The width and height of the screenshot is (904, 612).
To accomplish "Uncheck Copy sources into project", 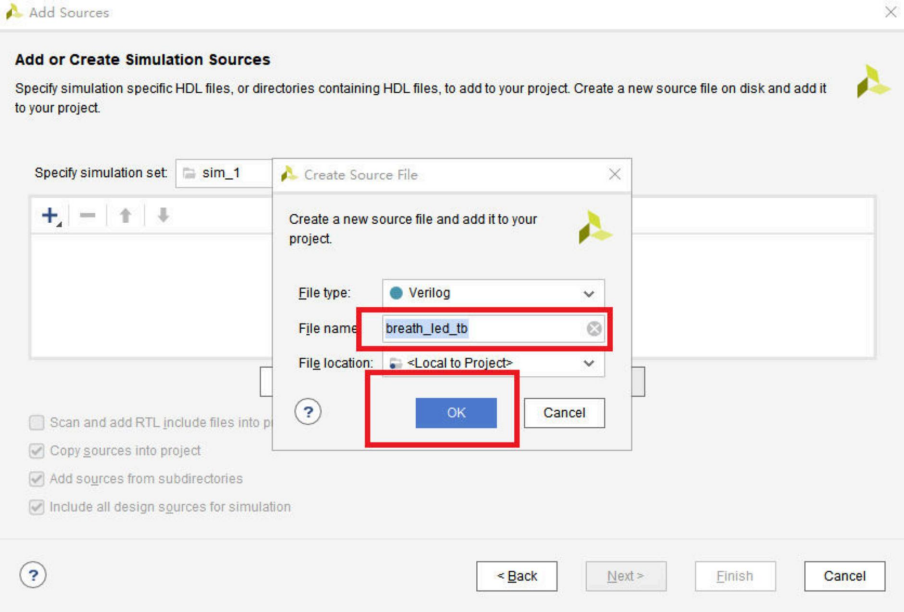I will click(x=37, y=451).
